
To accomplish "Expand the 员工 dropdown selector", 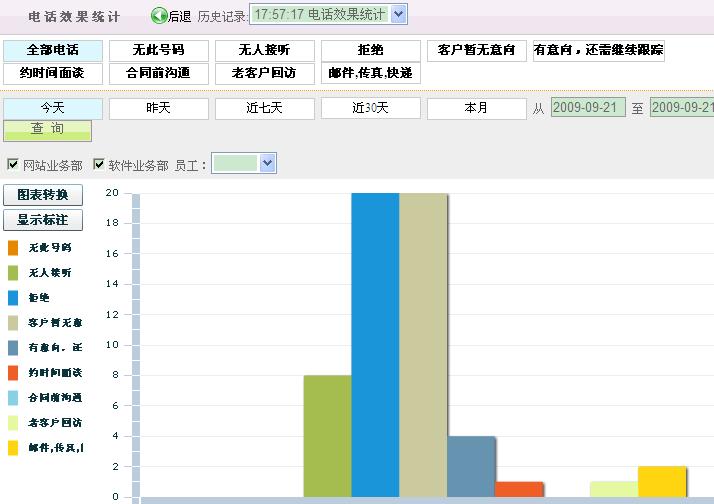I will 267,163.
